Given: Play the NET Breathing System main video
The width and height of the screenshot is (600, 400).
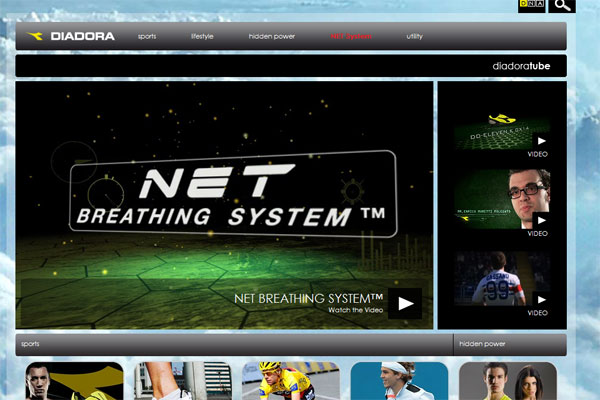Looking at the screenshot, I should coord(405,304).
